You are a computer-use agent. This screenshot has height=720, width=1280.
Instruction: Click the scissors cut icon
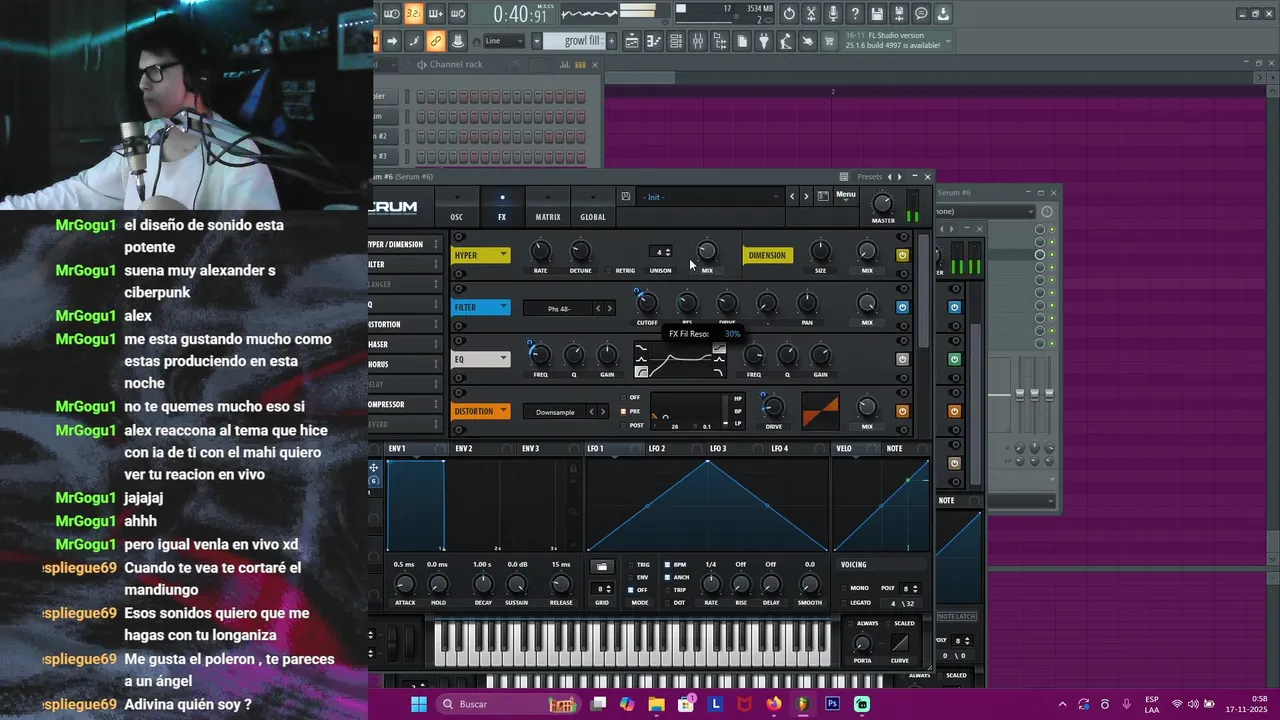tap(811, 14)
